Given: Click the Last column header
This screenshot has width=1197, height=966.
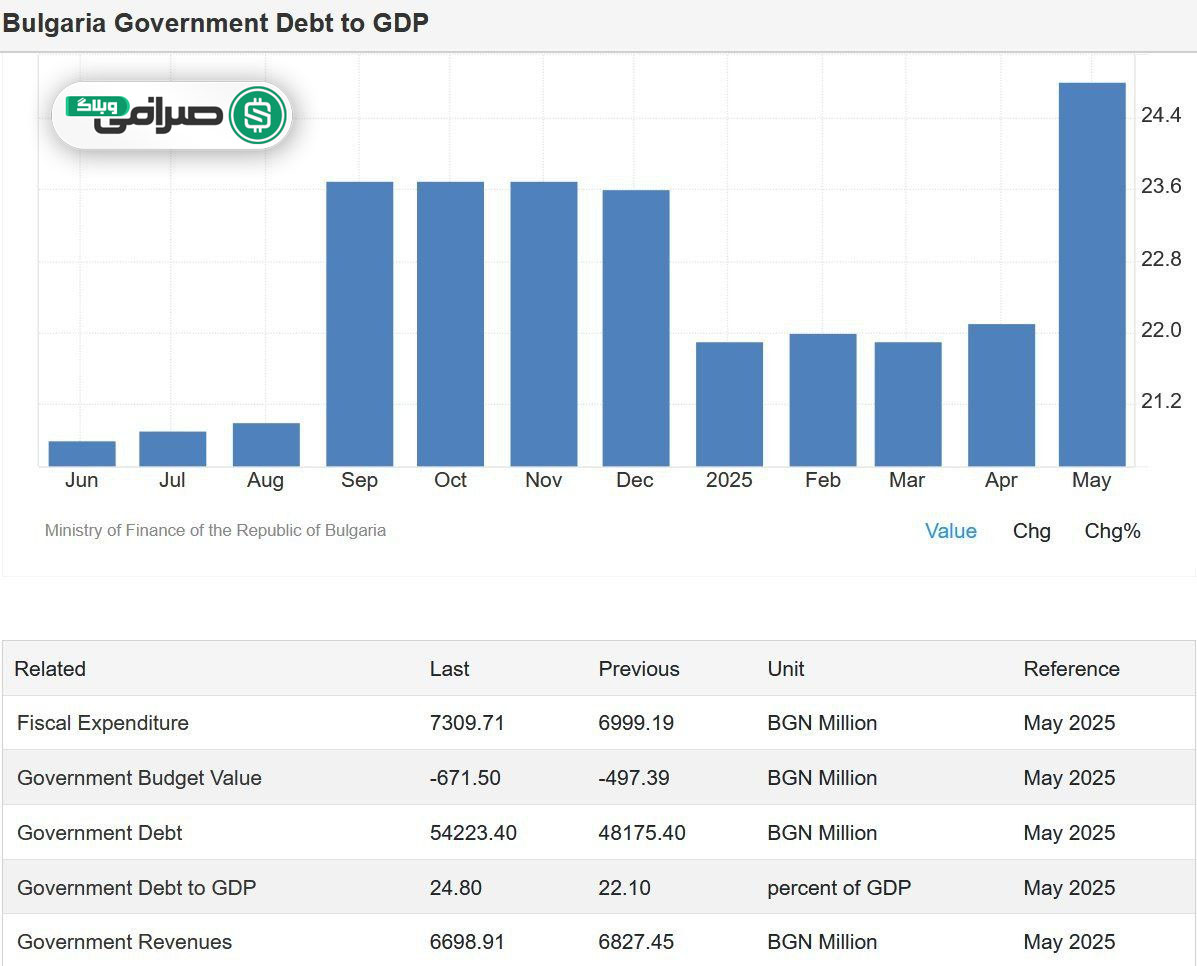Looking at the screenshot, I should (x=449, y=669).
